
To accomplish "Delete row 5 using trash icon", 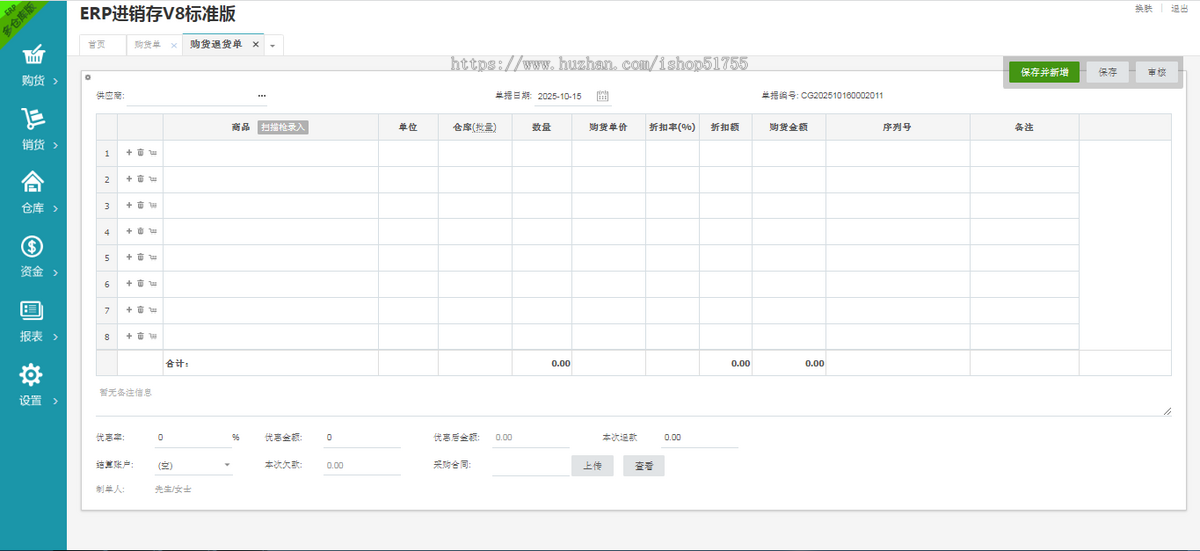I will pos(140,258).
